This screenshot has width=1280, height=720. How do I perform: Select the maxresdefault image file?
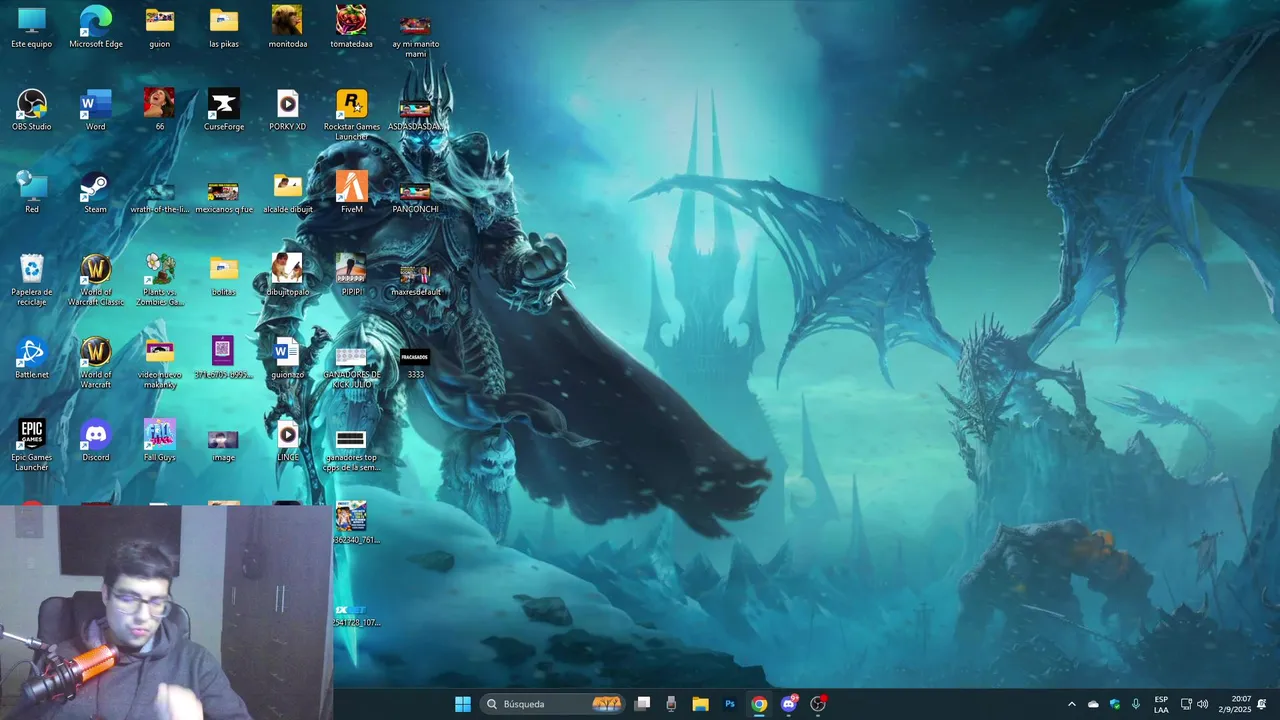point(416,279)
